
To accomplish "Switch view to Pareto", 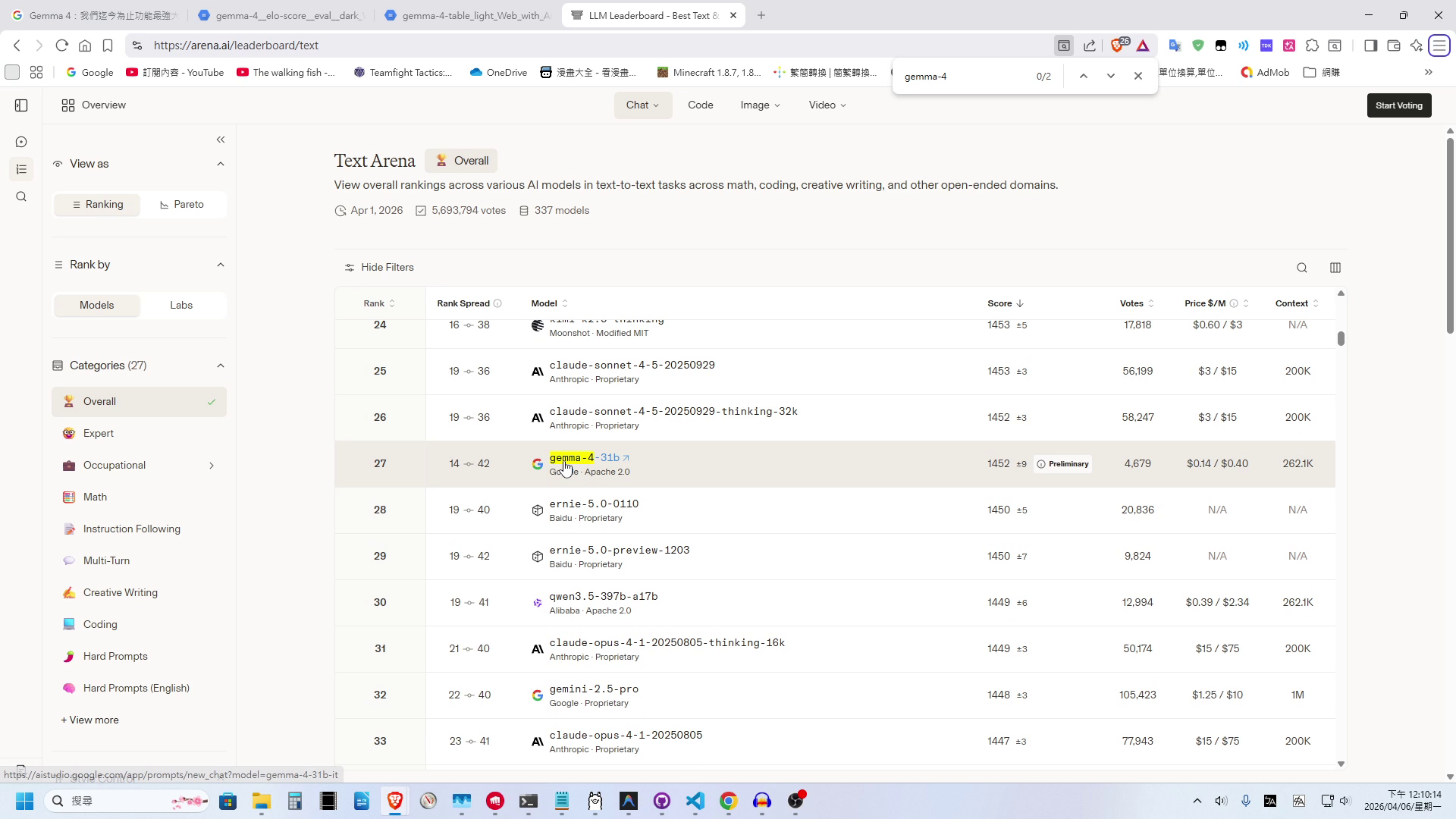I will coord(182,205).
